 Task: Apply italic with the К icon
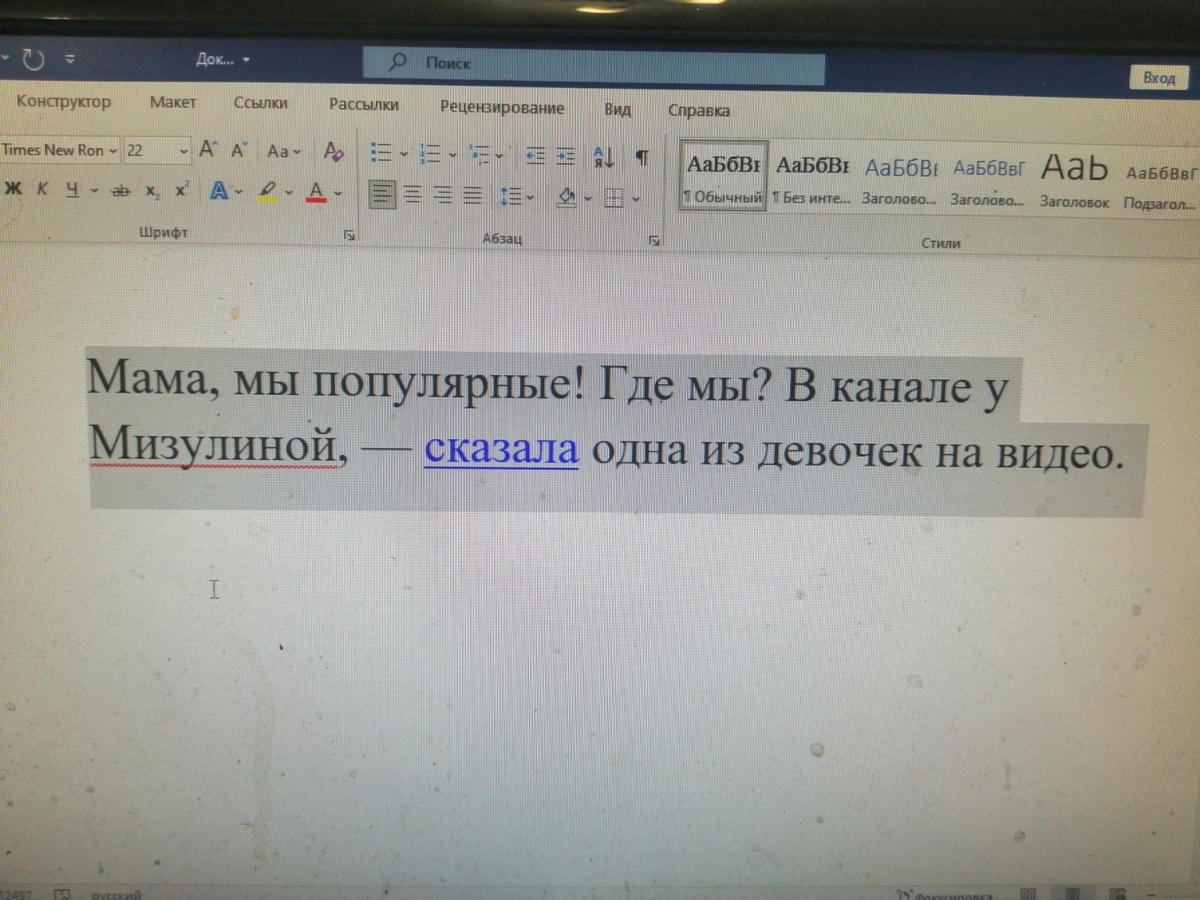[x=44, y=190]
